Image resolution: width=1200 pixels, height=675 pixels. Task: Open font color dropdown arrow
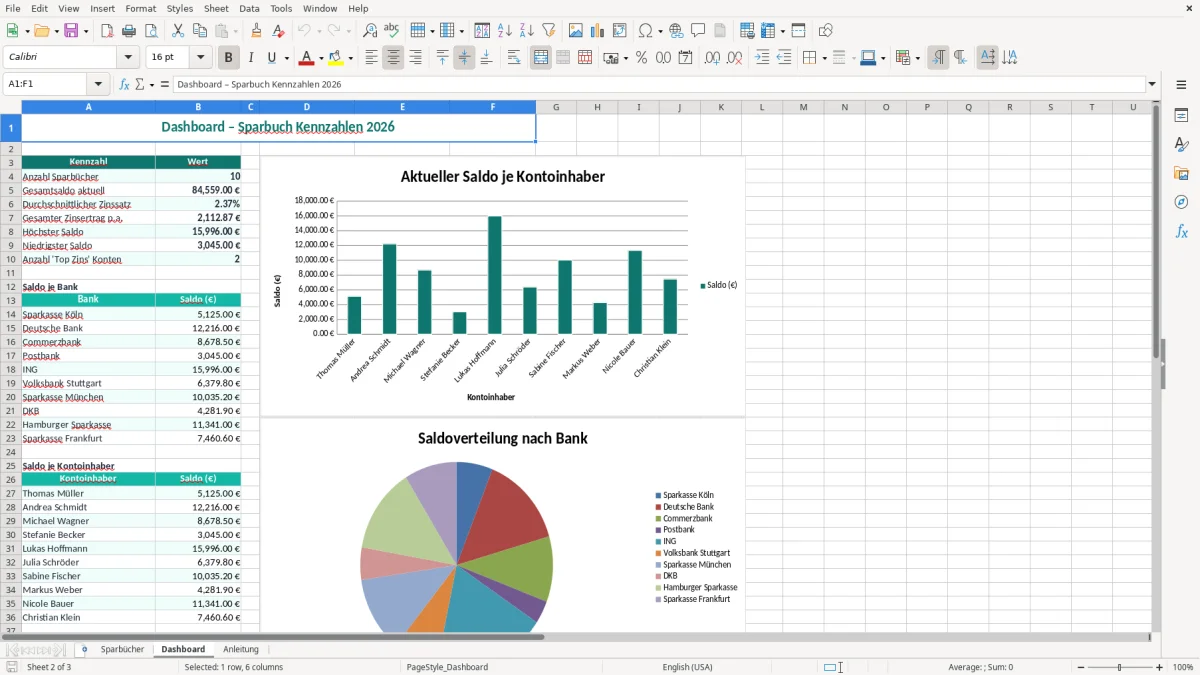click(321, 58)
